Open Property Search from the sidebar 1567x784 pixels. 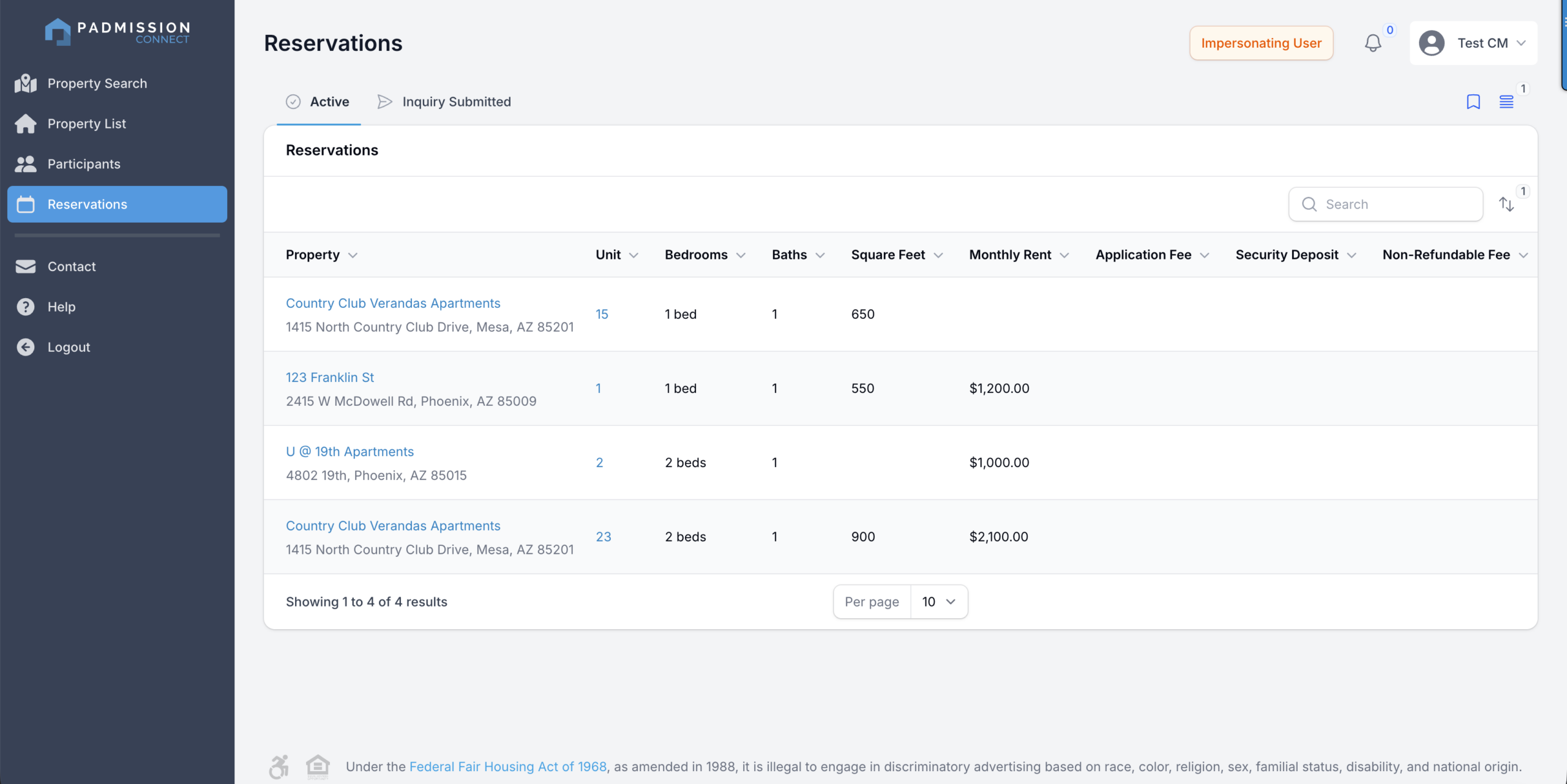[97, 83]
